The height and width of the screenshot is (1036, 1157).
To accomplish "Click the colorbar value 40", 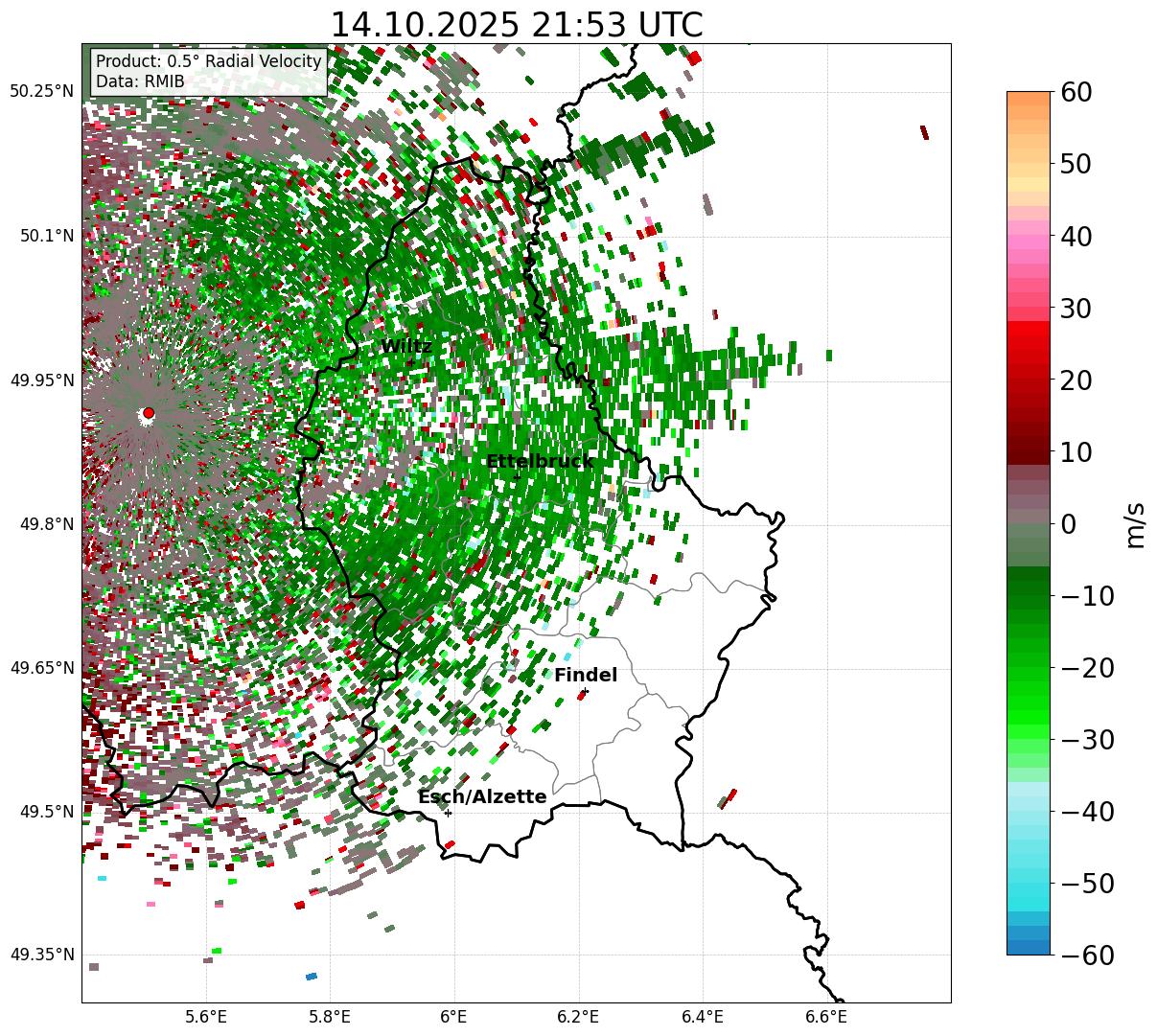I will coord(1077,236).
